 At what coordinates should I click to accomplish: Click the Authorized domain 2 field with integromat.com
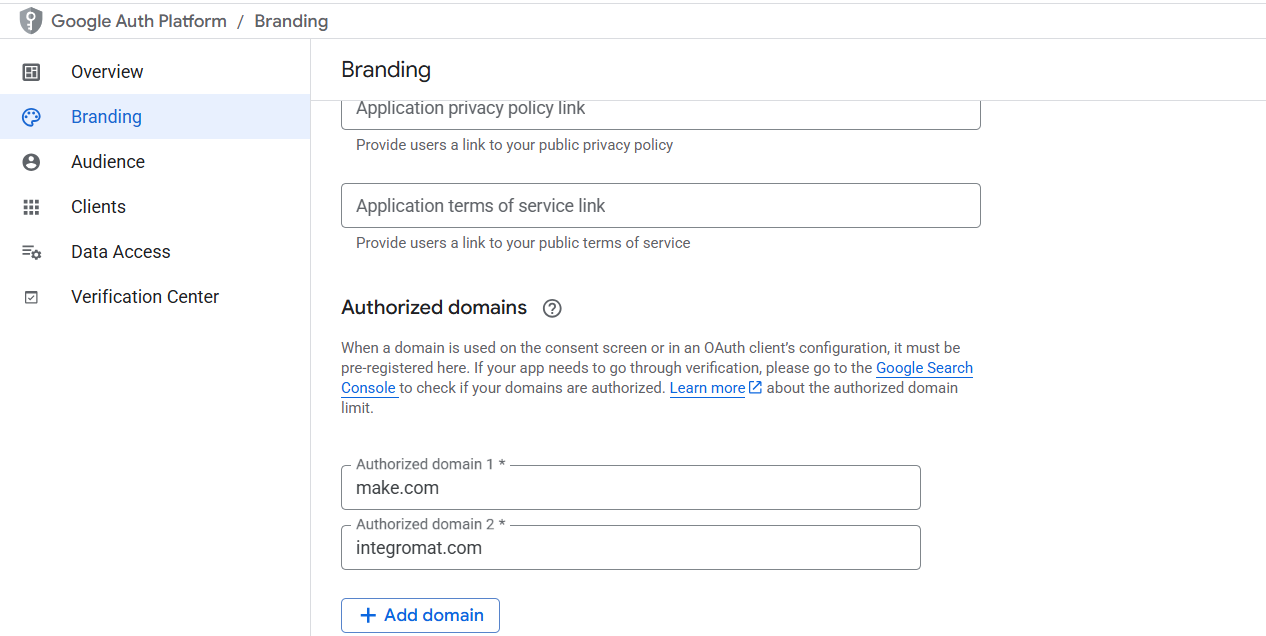631,547
